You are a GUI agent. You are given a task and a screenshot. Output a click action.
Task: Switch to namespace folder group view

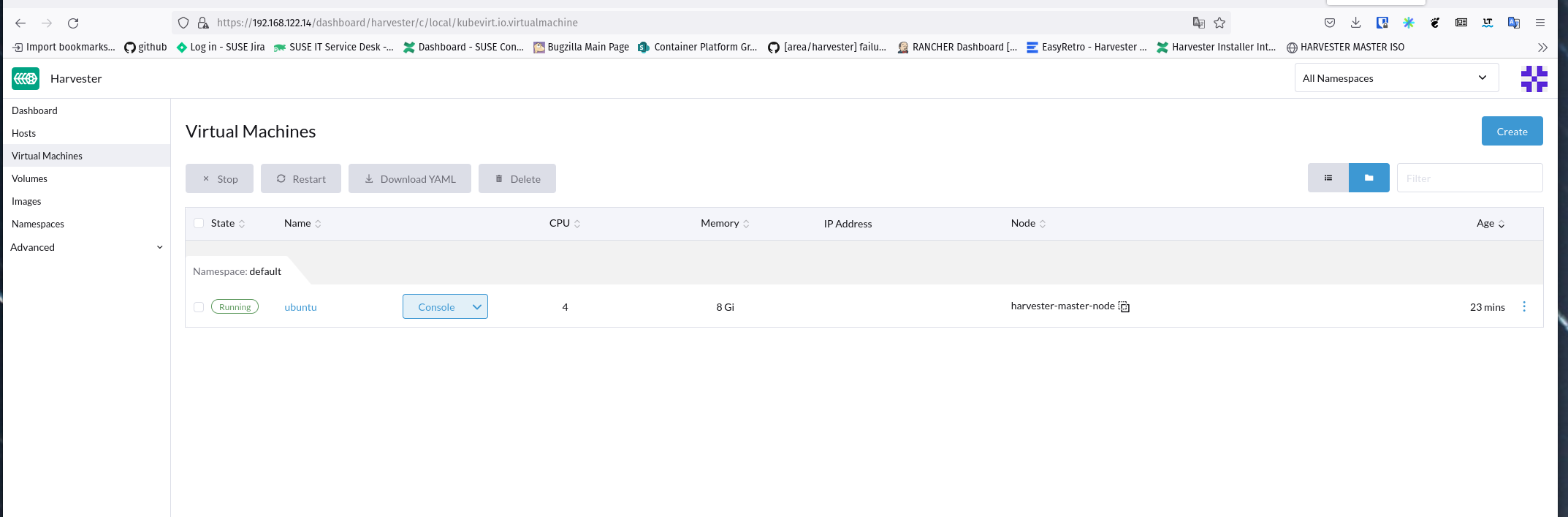(x=1369, y=178)
